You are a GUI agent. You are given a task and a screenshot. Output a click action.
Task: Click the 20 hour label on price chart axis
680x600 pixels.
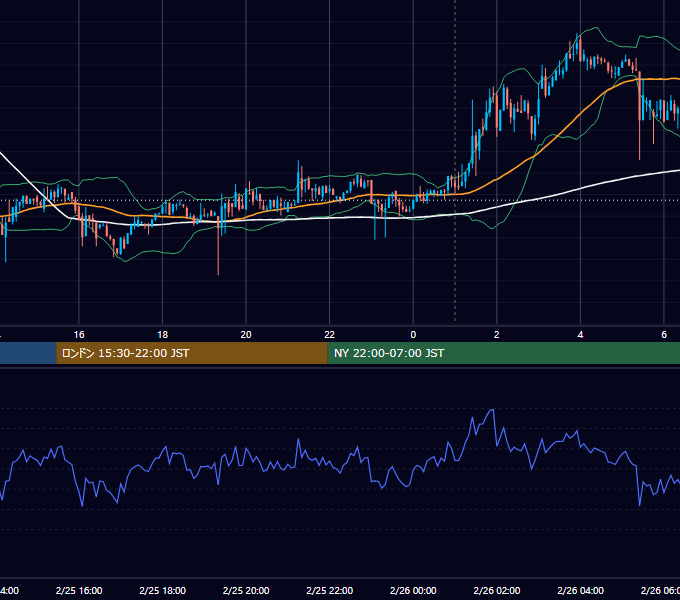pos(246,335)
